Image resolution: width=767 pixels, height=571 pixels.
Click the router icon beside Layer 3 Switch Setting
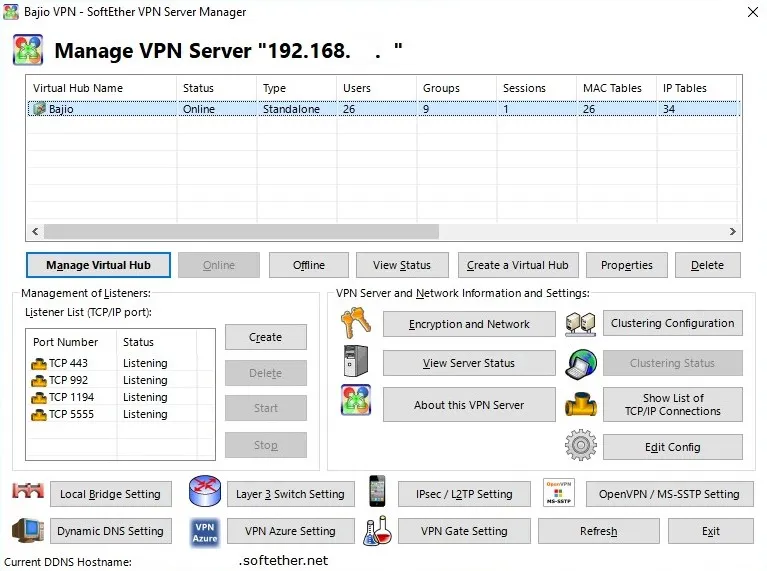[204, 492]
